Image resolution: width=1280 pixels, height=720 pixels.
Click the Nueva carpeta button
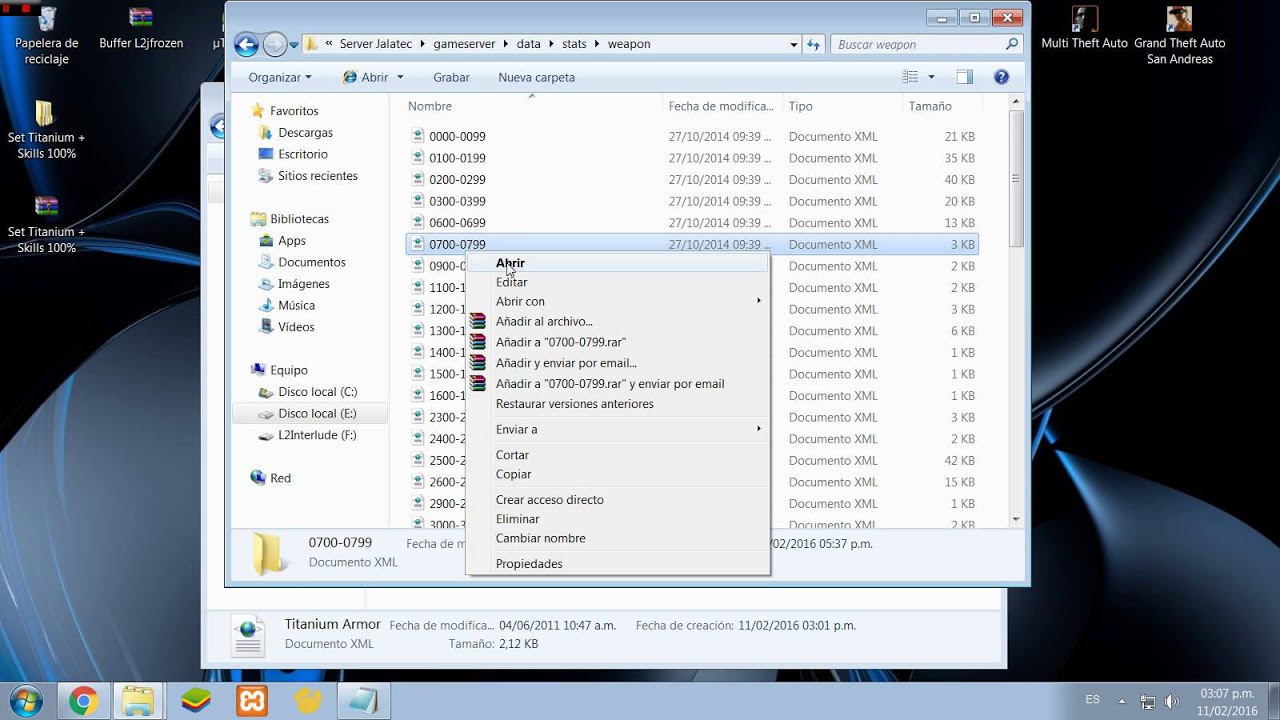(x=536, y=77)
